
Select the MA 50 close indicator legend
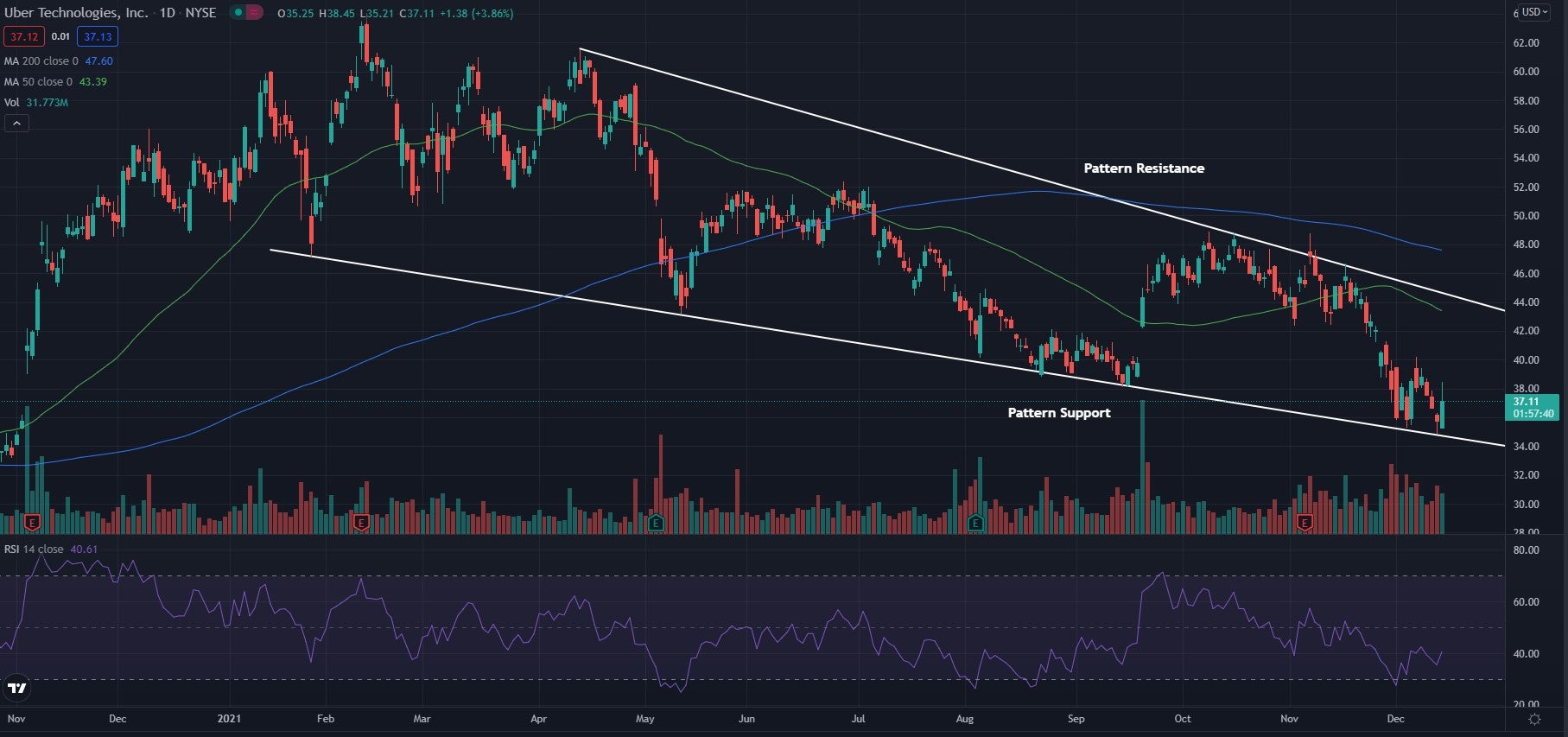coord(55,82)
